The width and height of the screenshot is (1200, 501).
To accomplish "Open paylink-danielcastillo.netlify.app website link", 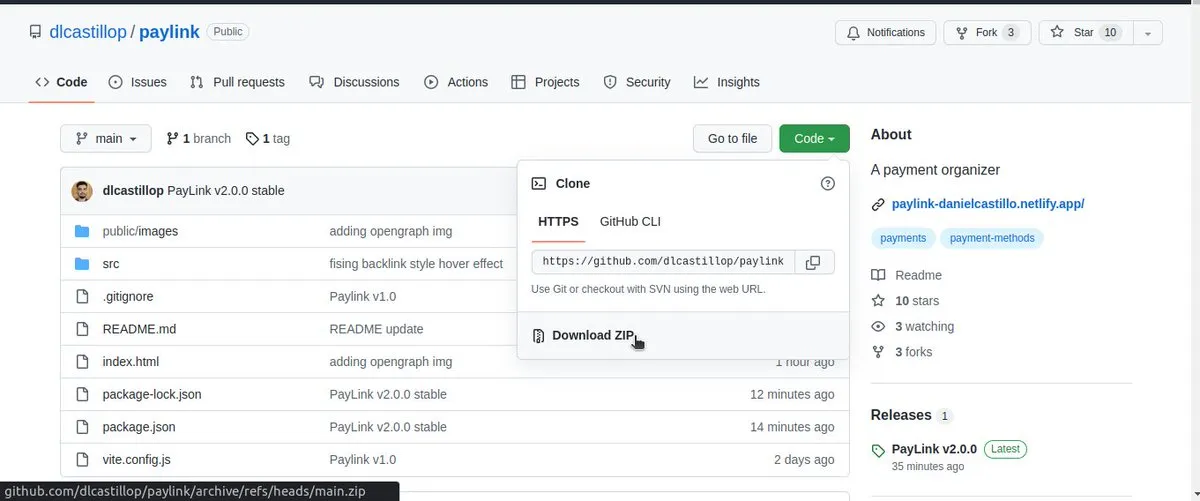I will 988,204.
